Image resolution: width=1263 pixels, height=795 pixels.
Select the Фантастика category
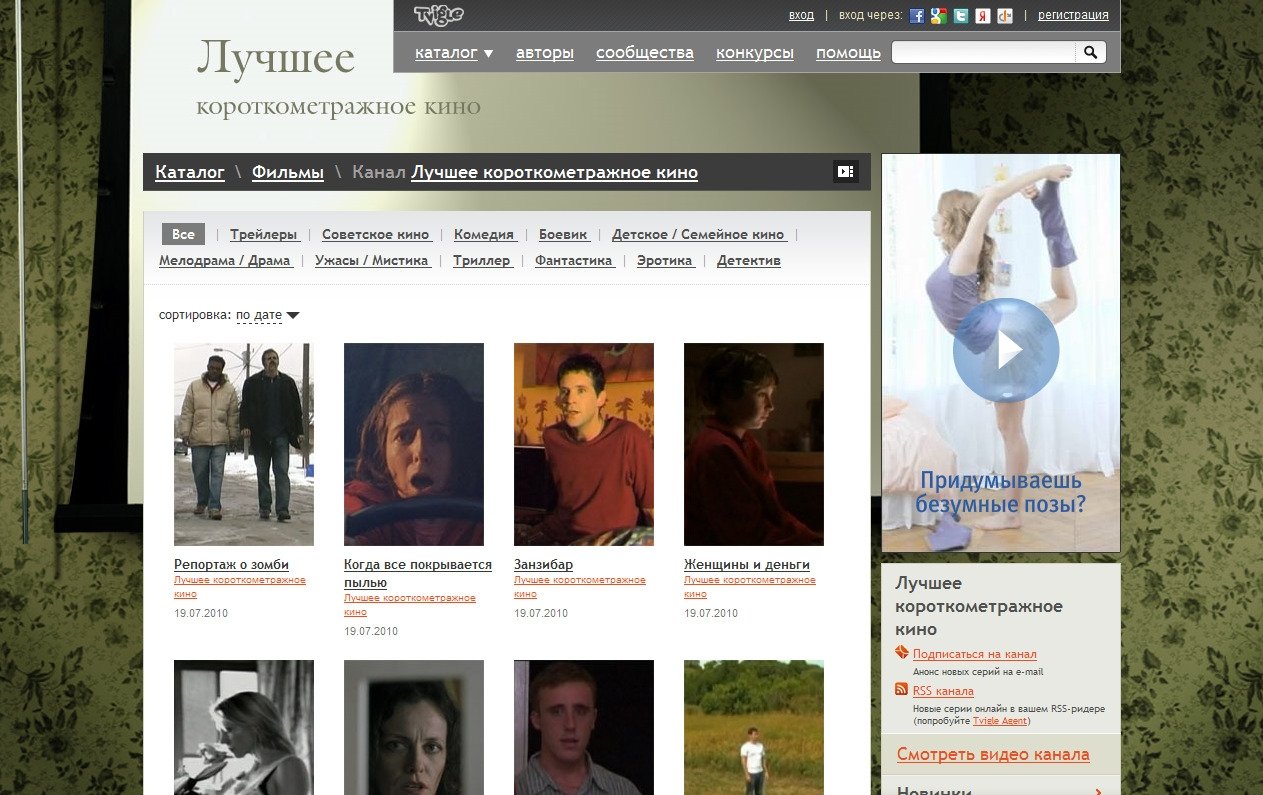click(574, 260)
